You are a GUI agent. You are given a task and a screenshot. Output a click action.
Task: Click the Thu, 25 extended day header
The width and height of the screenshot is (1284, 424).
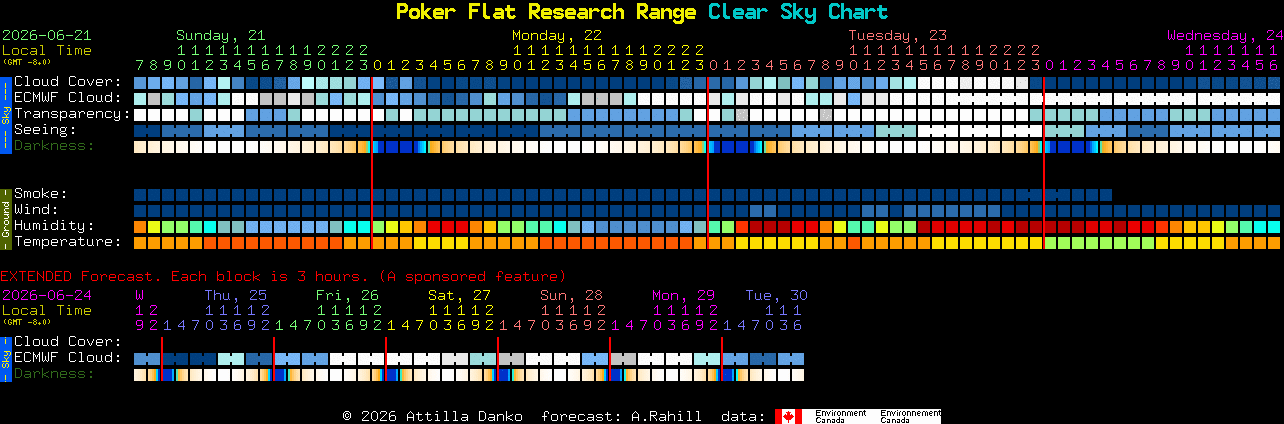click(236, 295)
